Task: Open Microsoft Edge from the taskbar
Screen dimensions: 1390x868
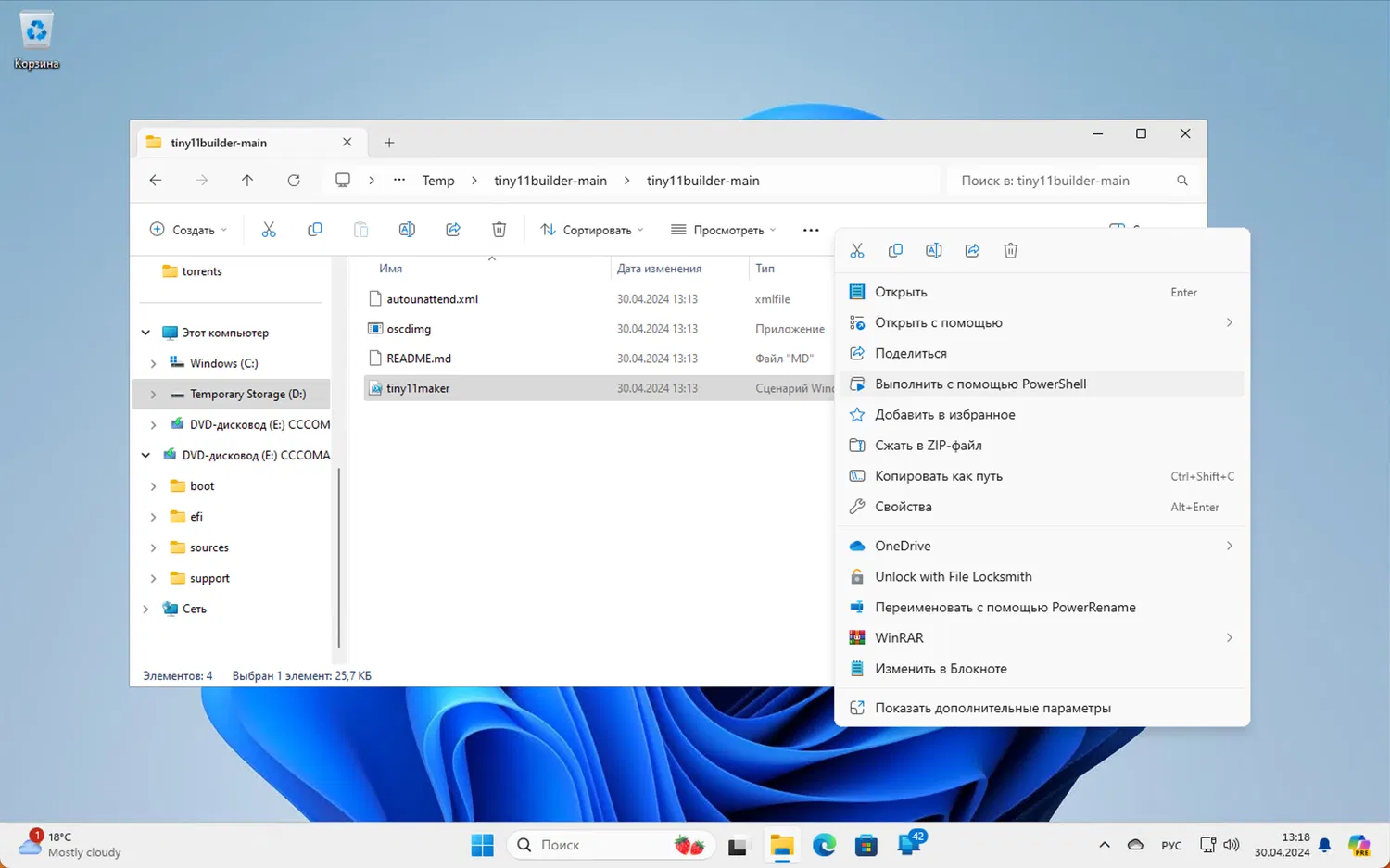Action: click(x=824, y=845)
